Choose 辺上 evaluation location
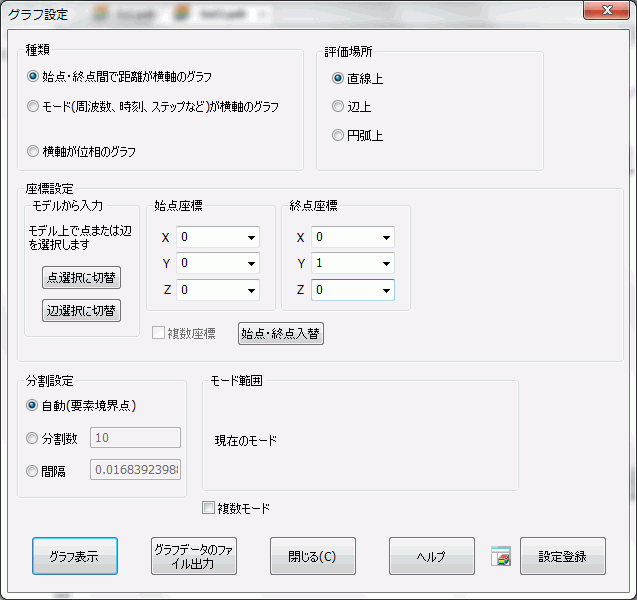Viewport: 637px width, 600px height. 338,106
